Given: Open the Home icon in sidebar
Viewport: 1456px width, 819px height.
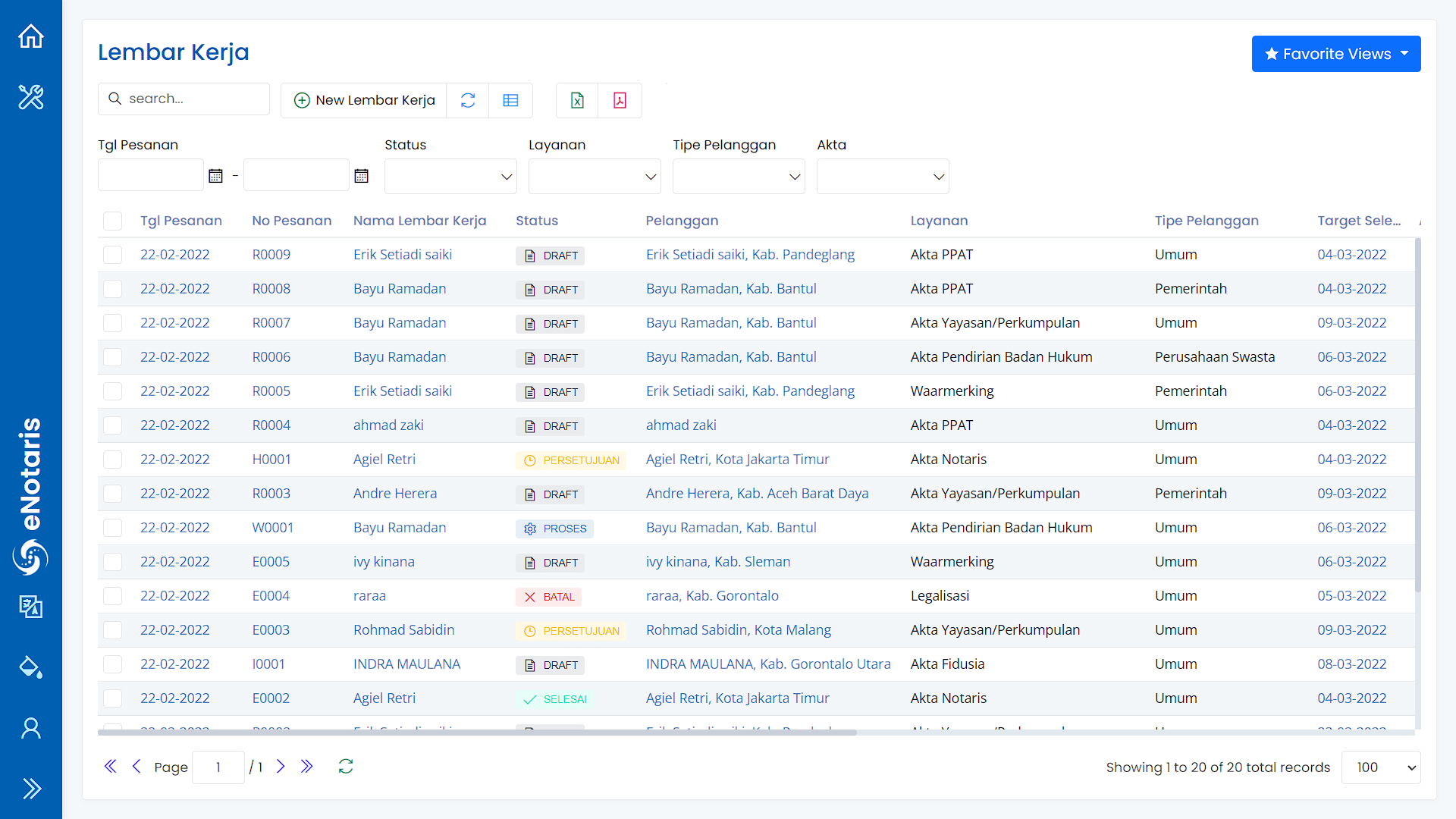Looking at the screenshot, I should [x=31, y=36].
